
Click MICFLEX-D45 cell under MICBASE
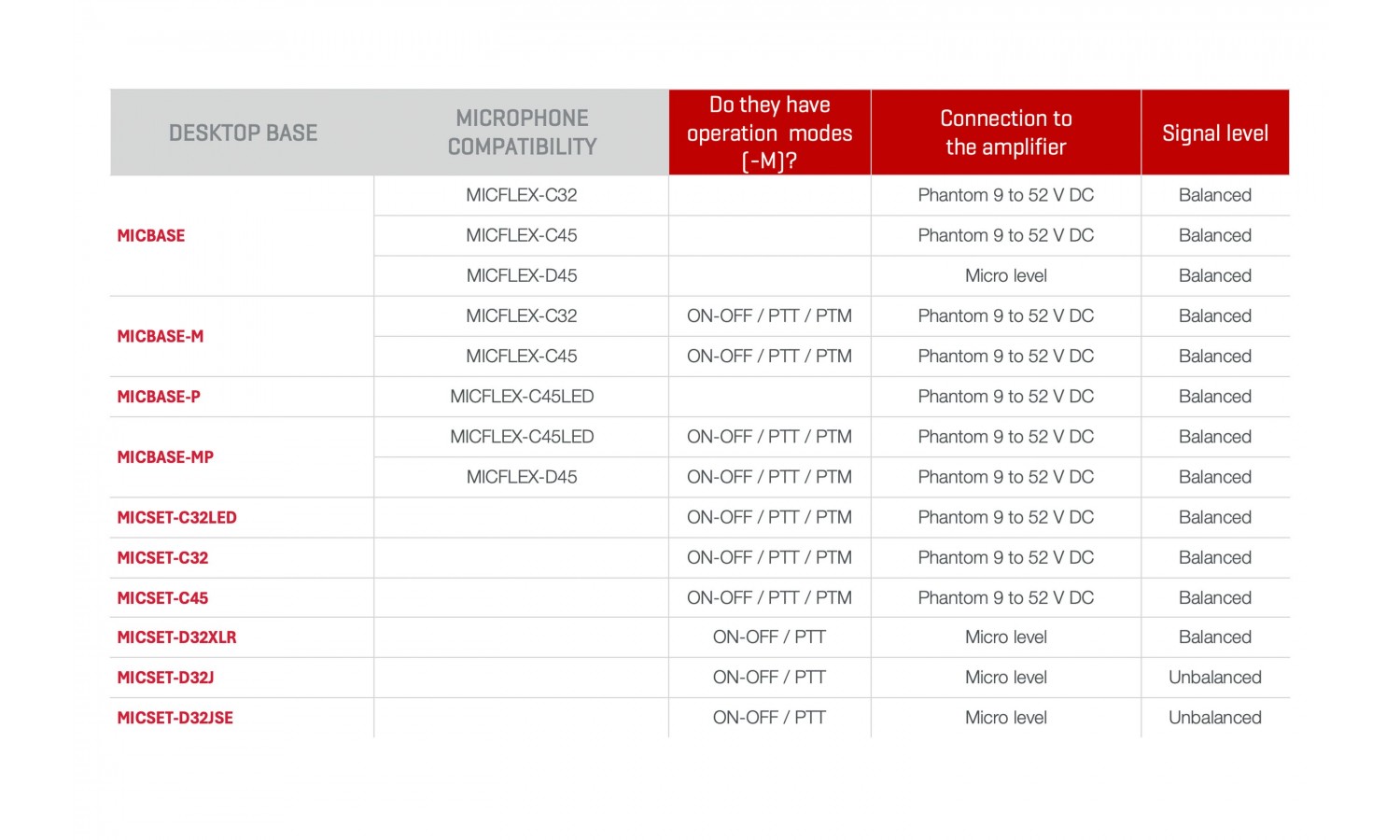click(522, 275)
